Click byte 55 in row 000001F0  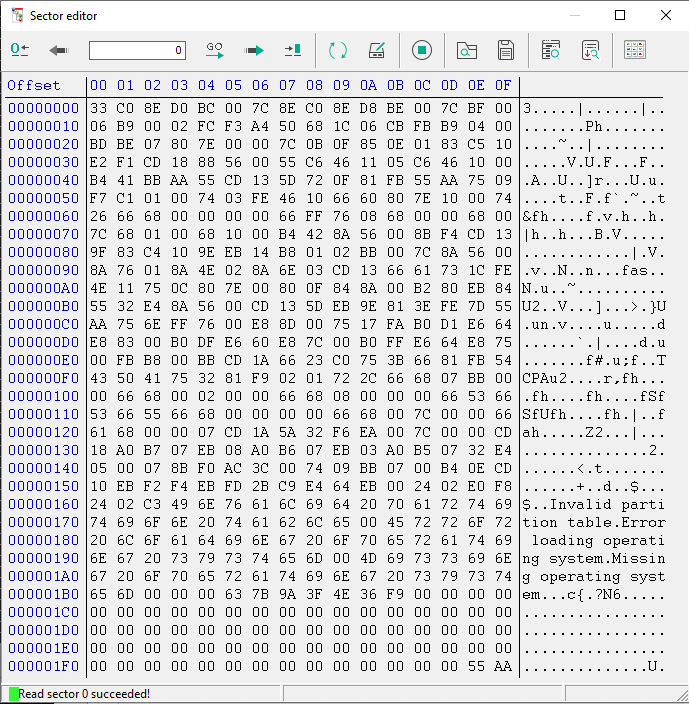476,666
